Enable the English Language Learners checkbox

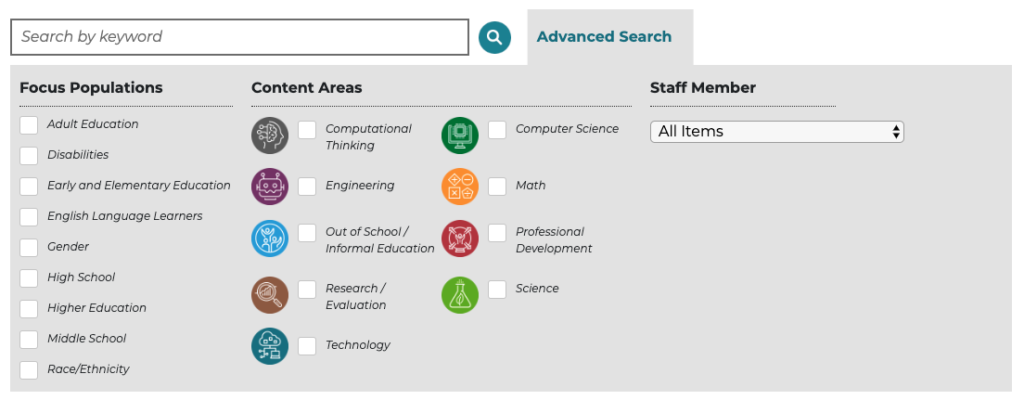[x=29, y=217]
